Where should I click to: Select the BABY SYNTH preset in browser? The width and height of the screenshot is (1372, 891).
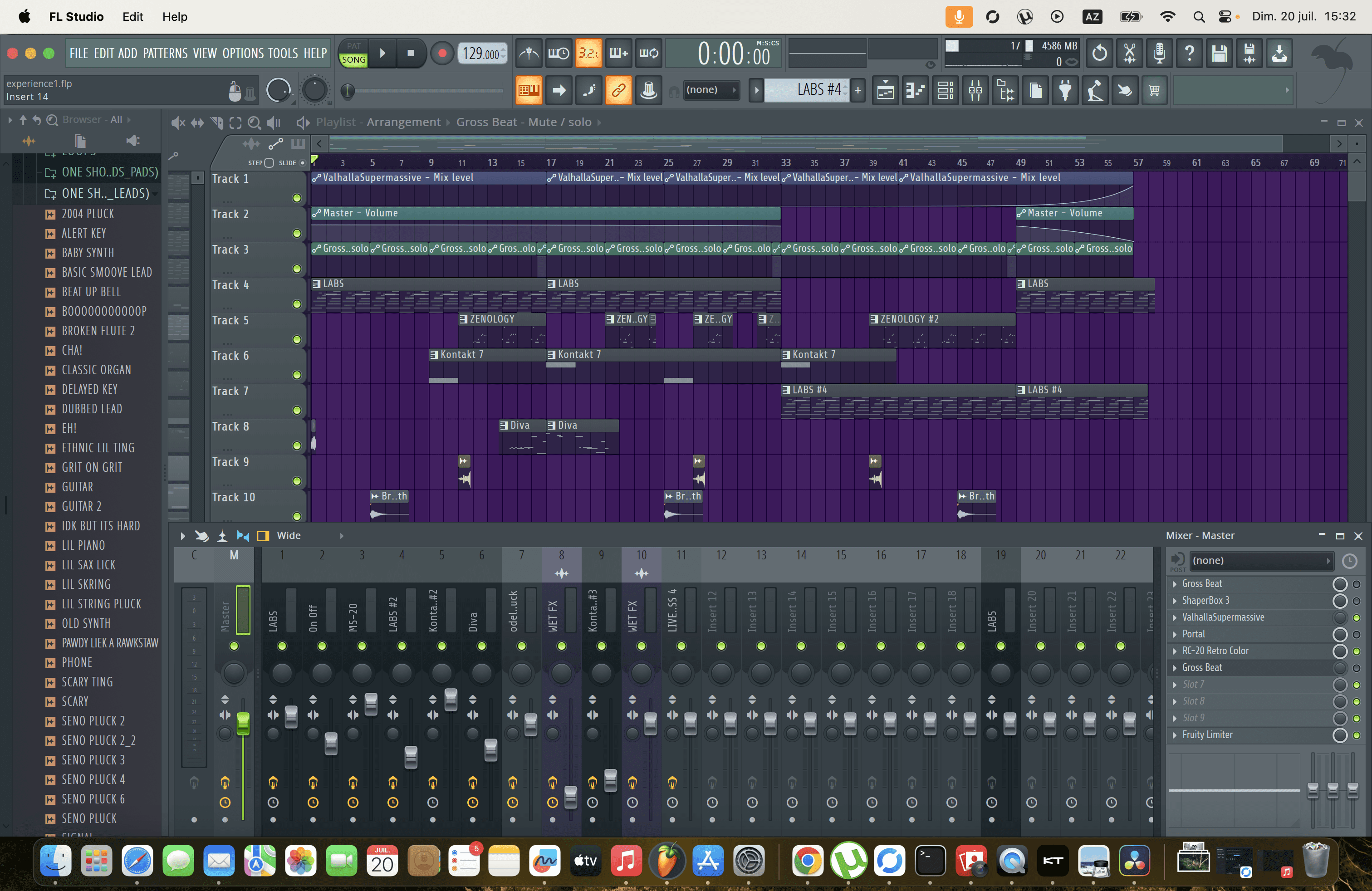click(x=88, y=253)
